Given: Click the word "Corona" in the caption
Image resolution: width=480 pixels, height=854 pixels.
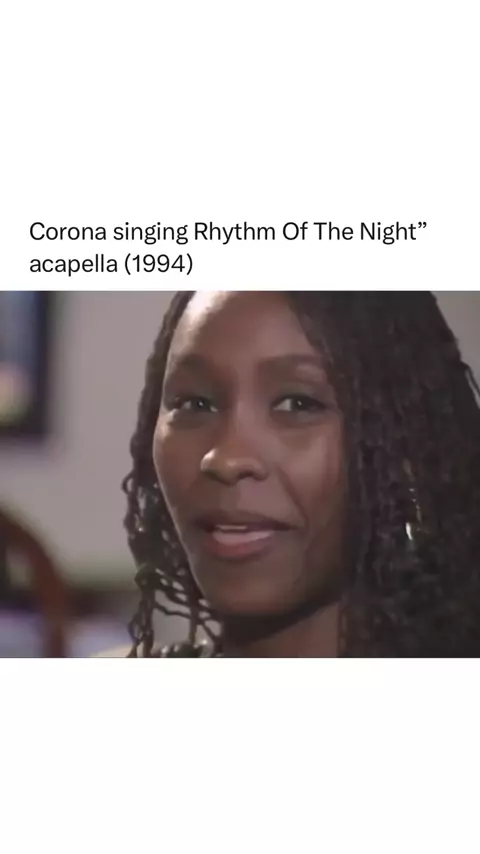Looking at the screenshot, I should [67, 232].
